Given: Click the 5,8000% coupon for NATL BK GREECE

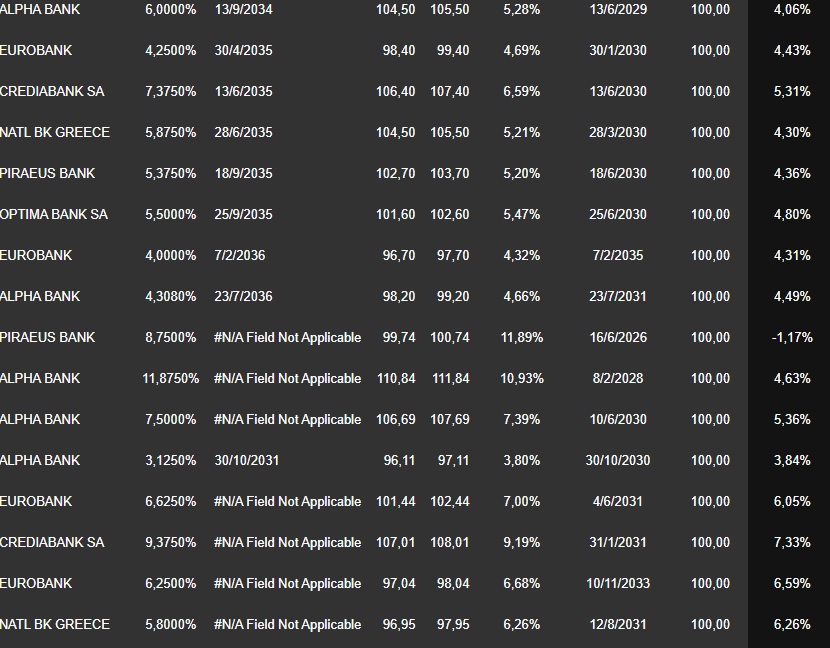Looking at the screenshot, I should click(x=170, y=625).
